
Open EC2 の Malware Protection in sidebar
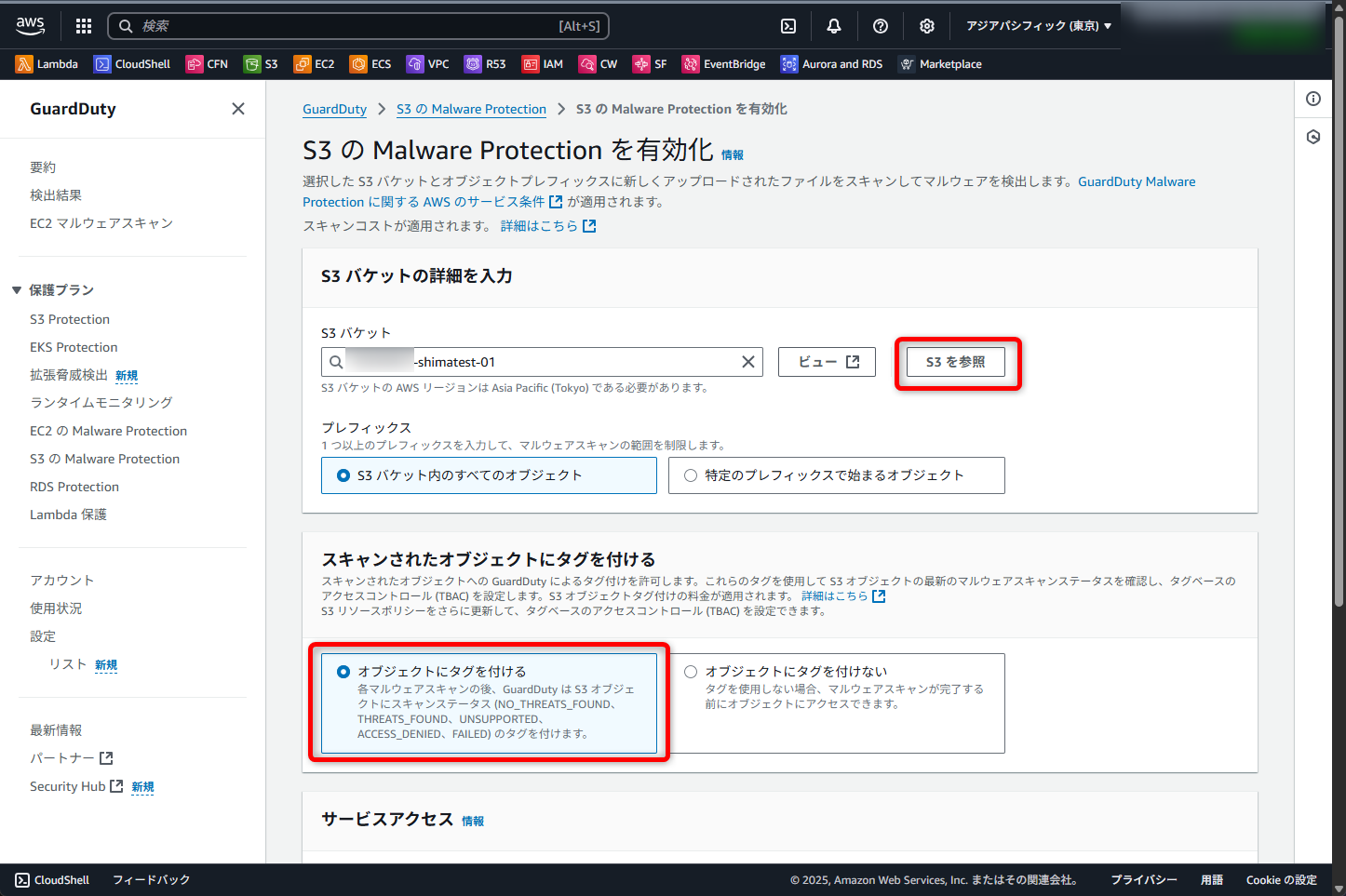click(108, 431)
